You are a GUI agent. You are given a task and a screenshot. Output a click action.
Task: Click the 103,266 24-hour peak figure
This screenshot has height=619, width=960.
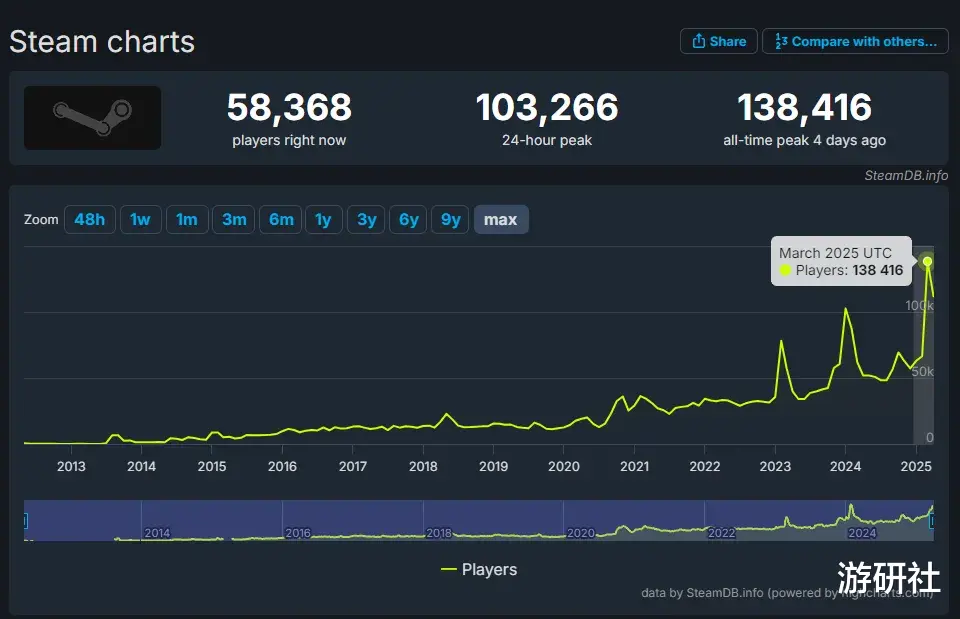click(x=547, y=107)
